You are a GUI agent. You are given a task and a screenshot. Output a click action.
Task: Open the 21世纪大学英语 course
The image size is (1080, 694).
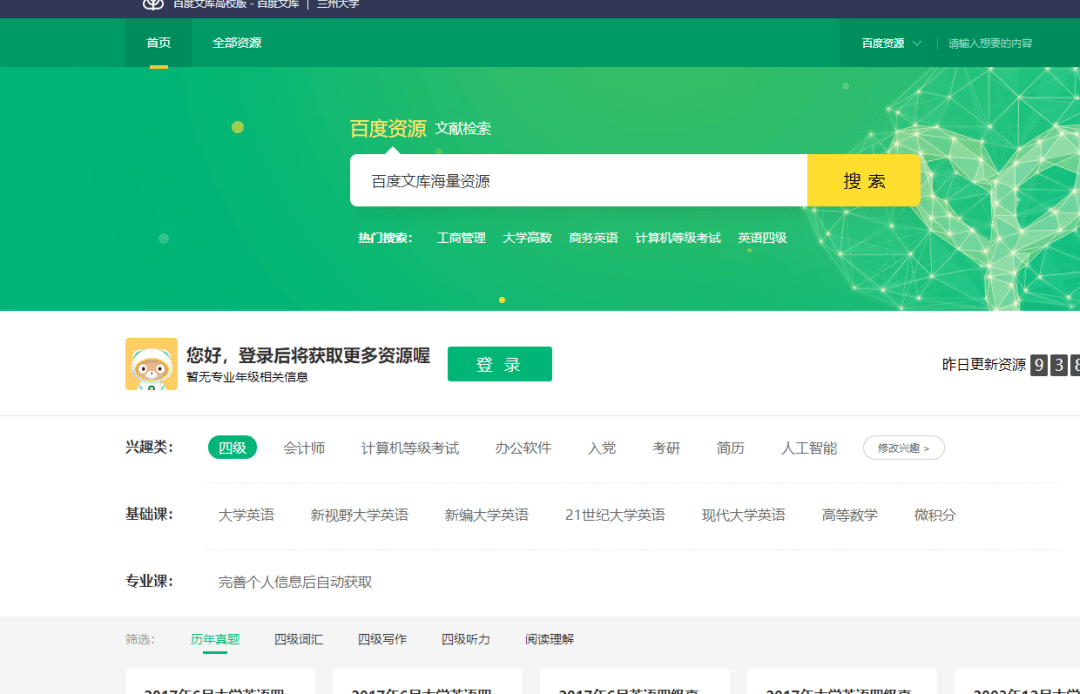615,515
